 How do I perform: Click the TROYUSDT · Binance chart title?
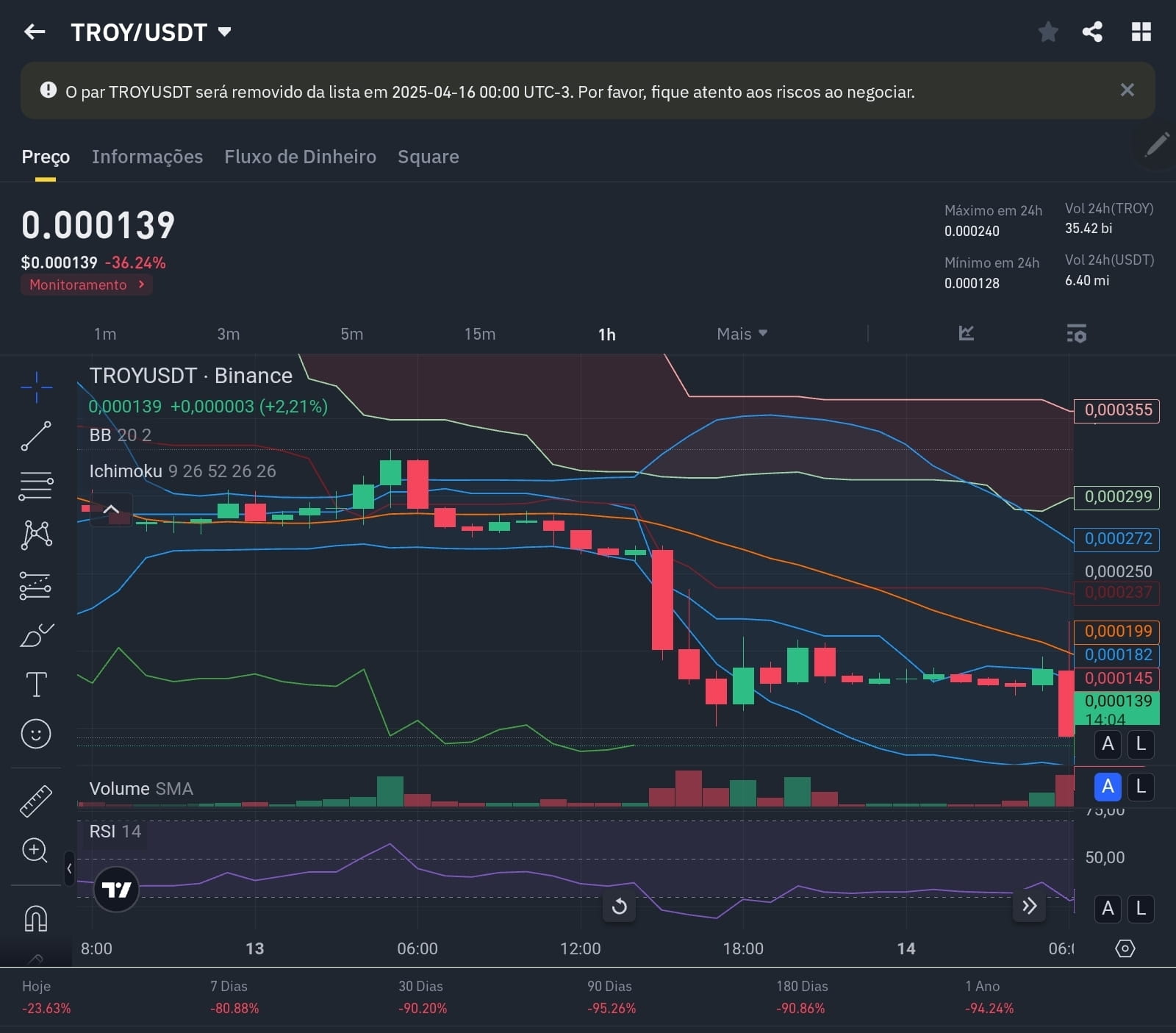(191, 376)
